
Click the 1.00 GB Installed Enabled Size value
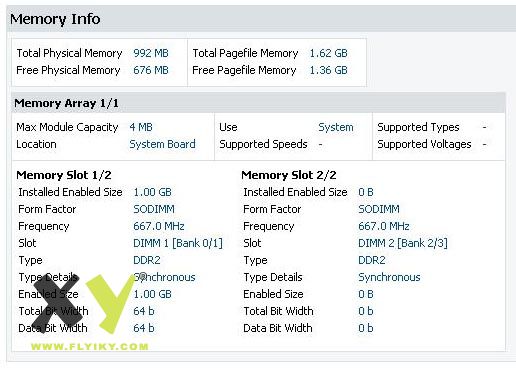[152, 192]
